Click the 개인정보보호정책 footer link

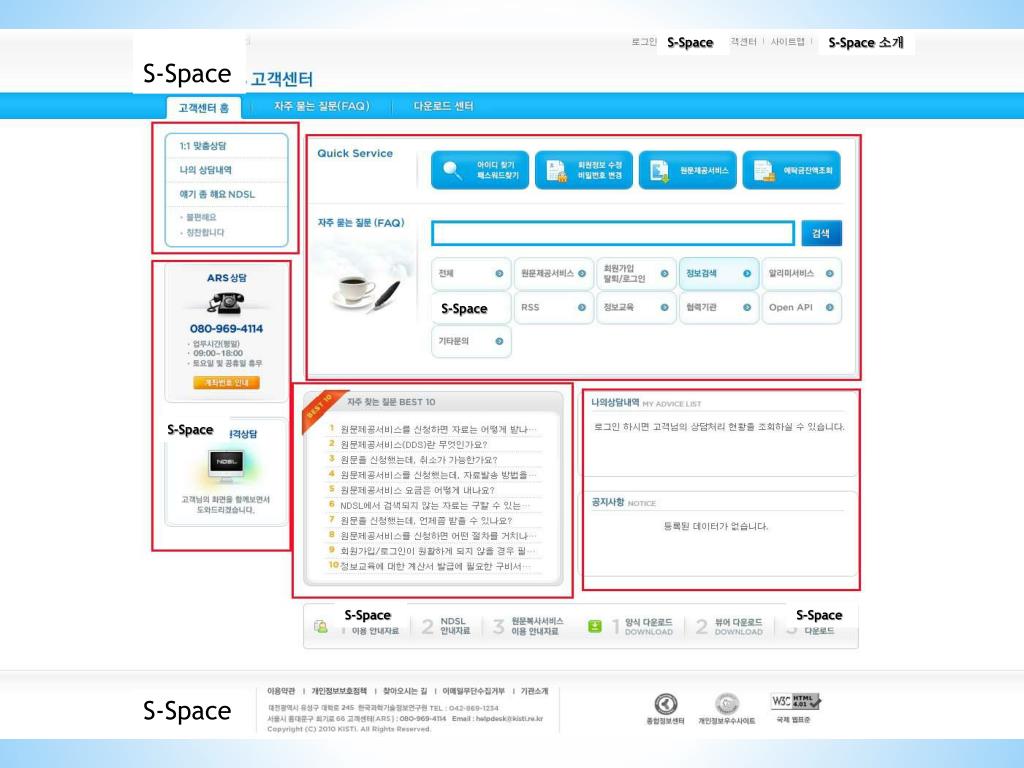pos(339,691)
